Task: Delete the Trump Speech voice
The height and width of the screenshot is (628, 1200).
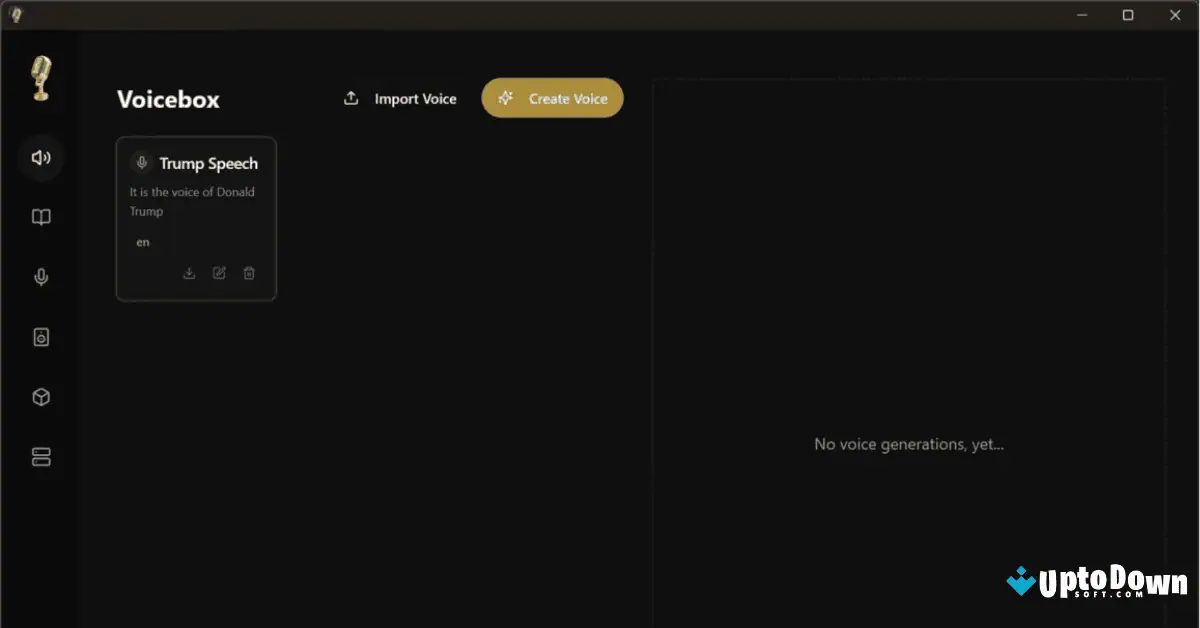Action: click(249, 273)
